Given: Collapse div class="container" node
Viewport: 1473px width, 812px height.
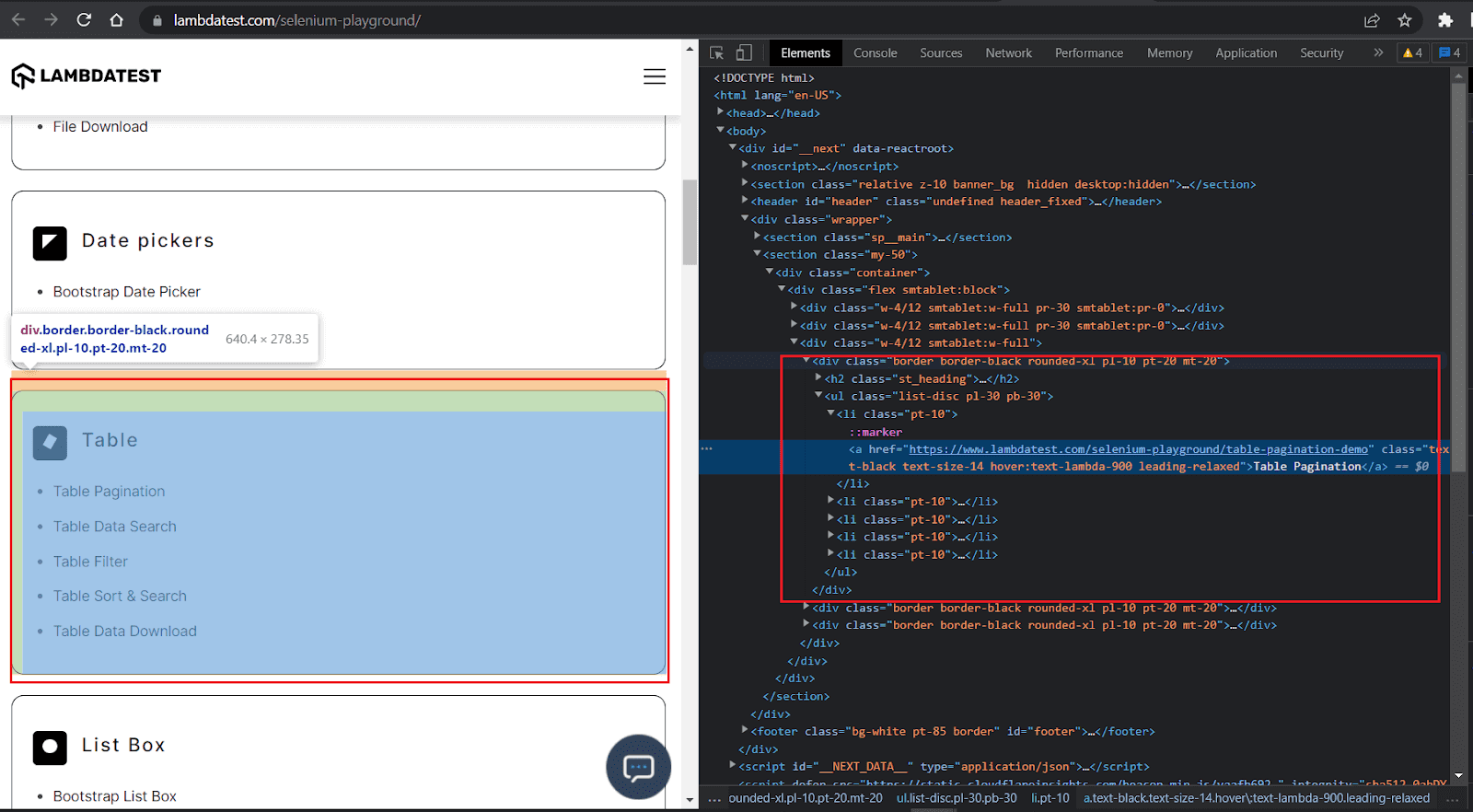Looking at the screenshot, I should (770, 272).
